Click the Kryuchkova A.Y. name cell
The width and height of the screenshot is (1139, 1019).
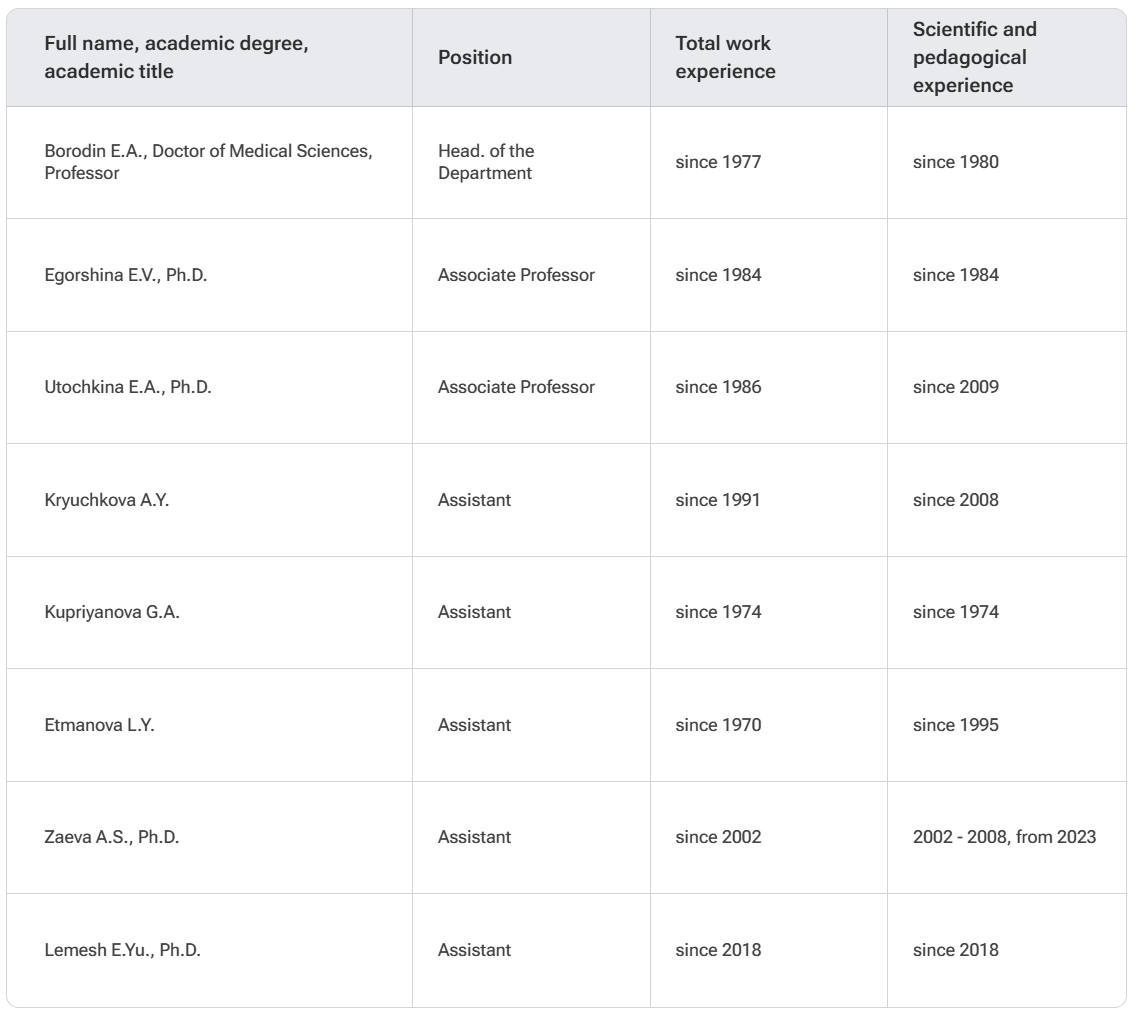(107, 500)
